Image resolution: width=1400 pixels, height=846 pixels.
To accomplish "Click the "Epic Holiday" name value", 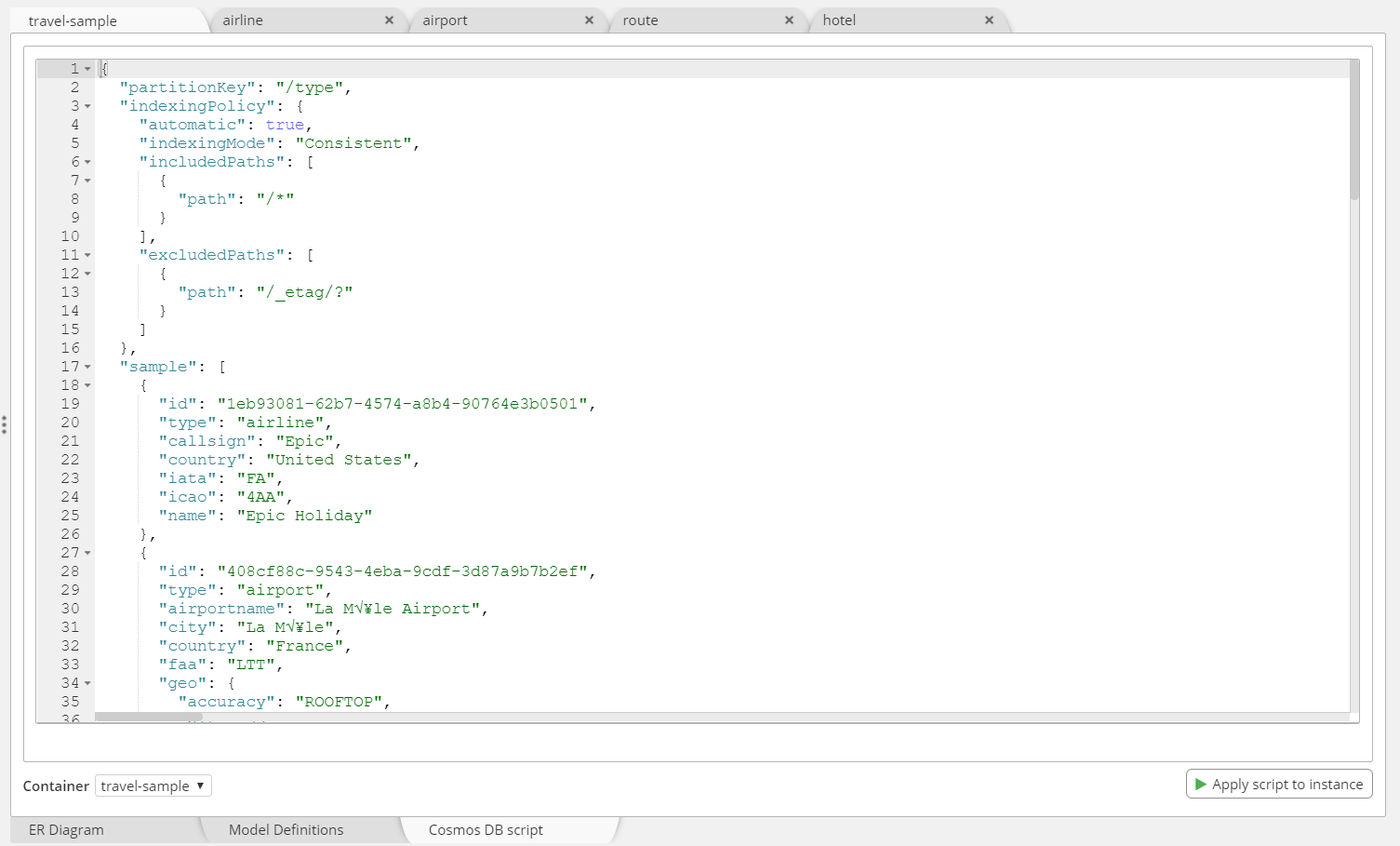I will pyautogui.click(x=304, y=516).
